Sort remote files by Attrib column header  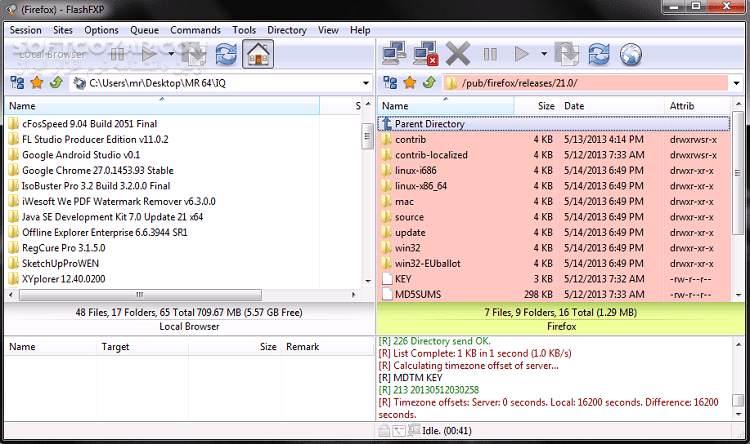pyautogui.click(x=697, y=106)
